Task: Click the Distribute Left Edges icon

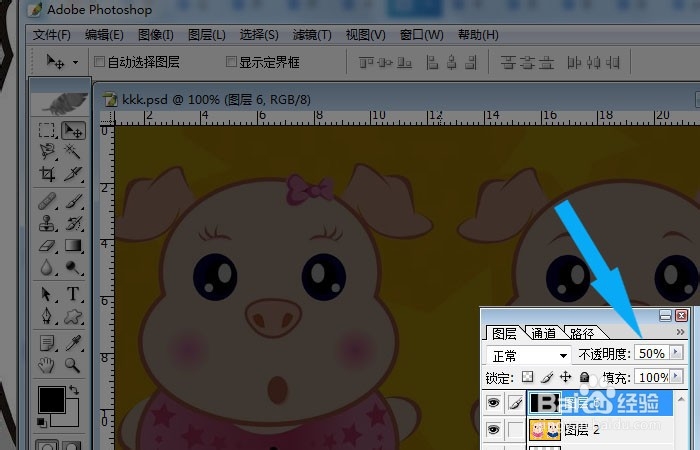Action: [574, 62]
